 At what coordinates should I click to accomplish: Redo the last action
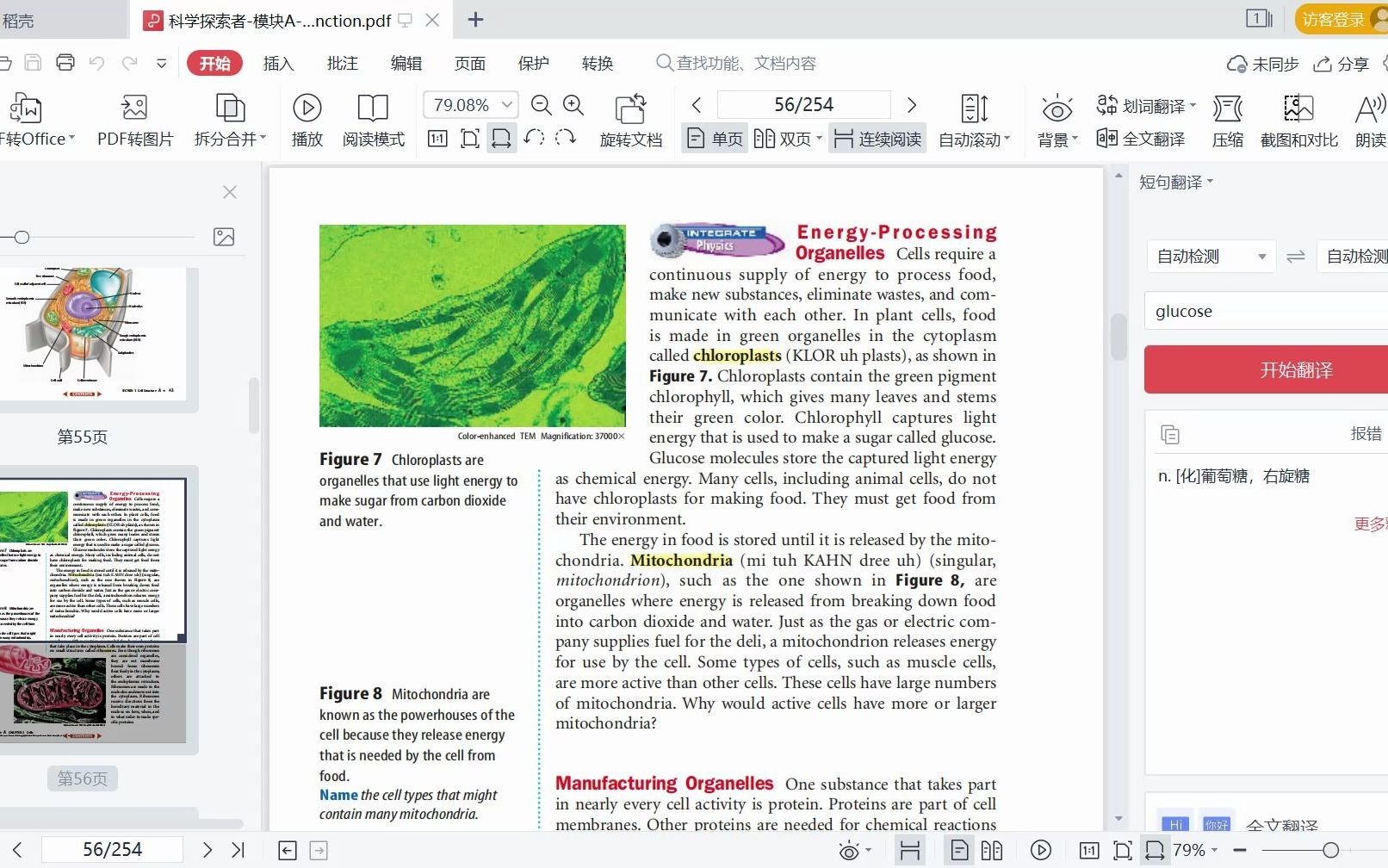click(129, 63)
